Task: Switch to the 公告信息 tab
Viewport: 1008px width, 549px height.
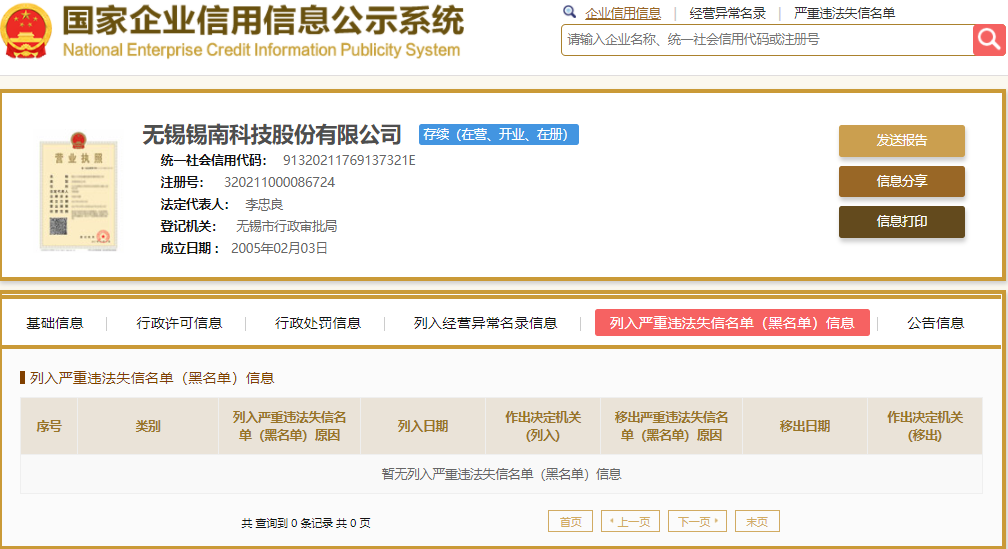Action: coord(935,323)
